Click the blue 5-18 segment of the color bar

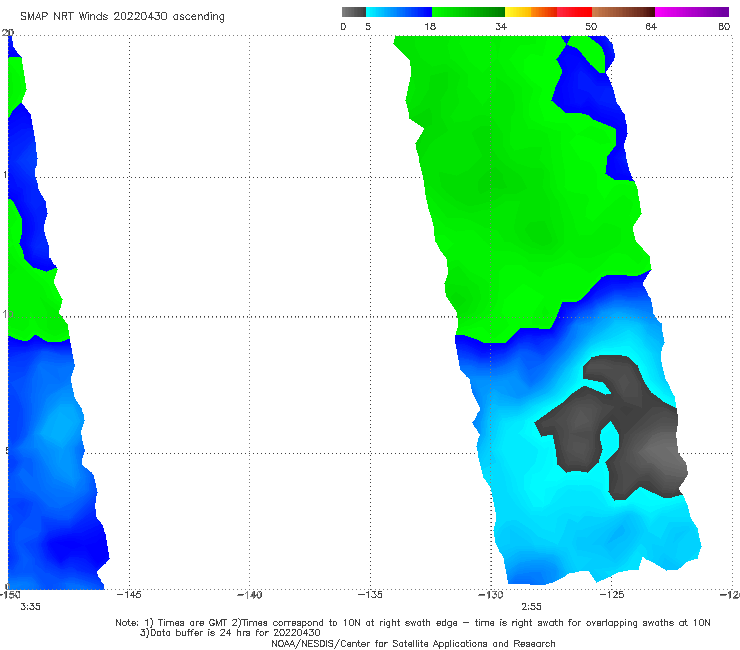[399, 12]
